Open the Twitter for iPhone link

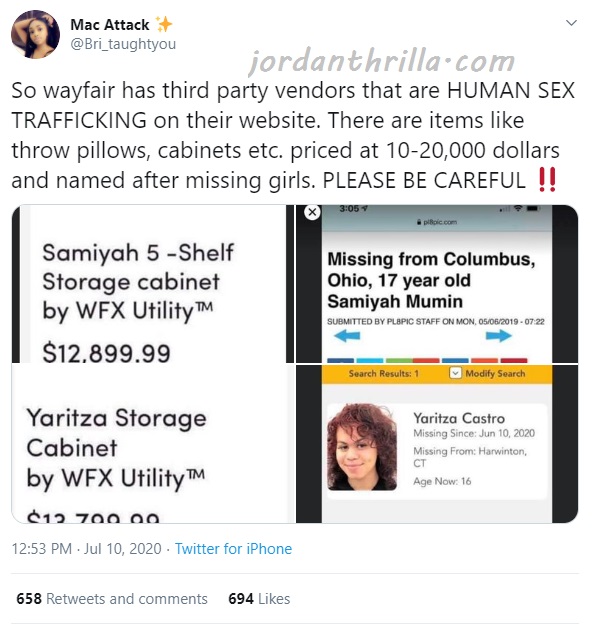tap(233, 549)
